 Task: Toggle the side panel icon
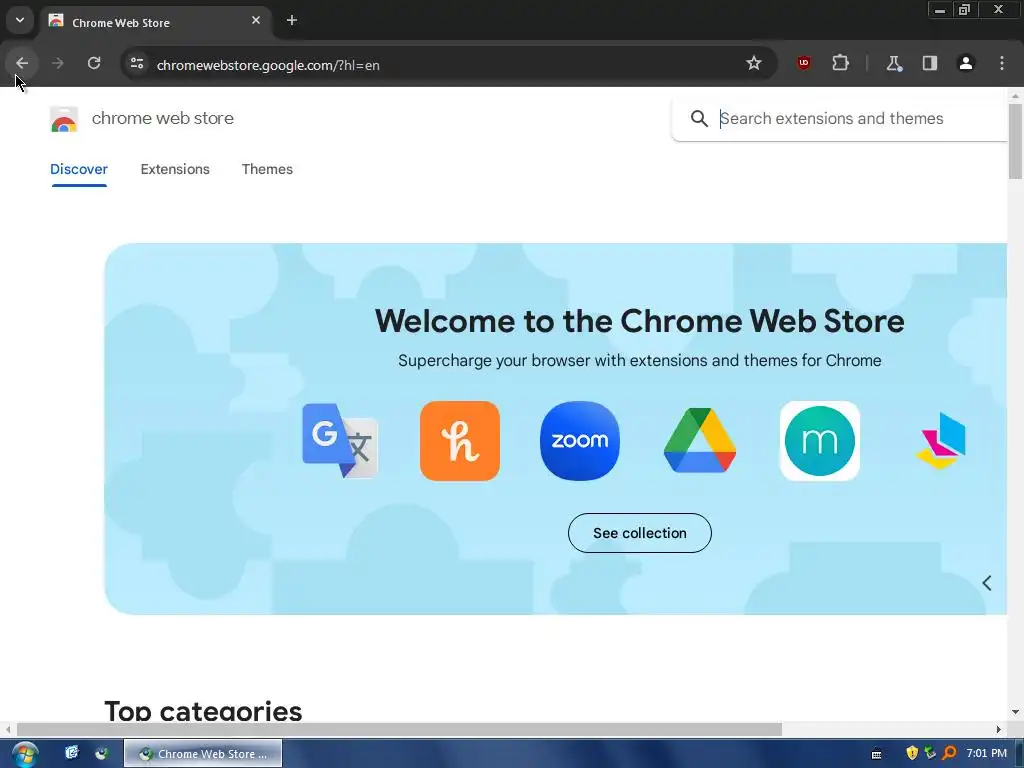coord(930,63)
